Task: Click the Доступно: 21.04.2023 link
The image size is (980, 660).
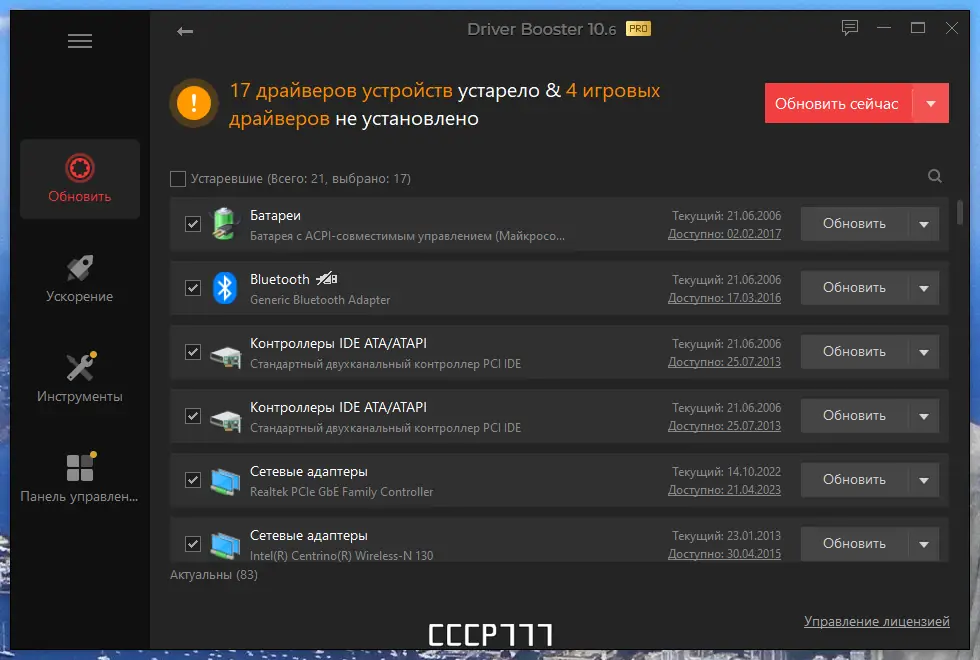Action: [724, 490]
